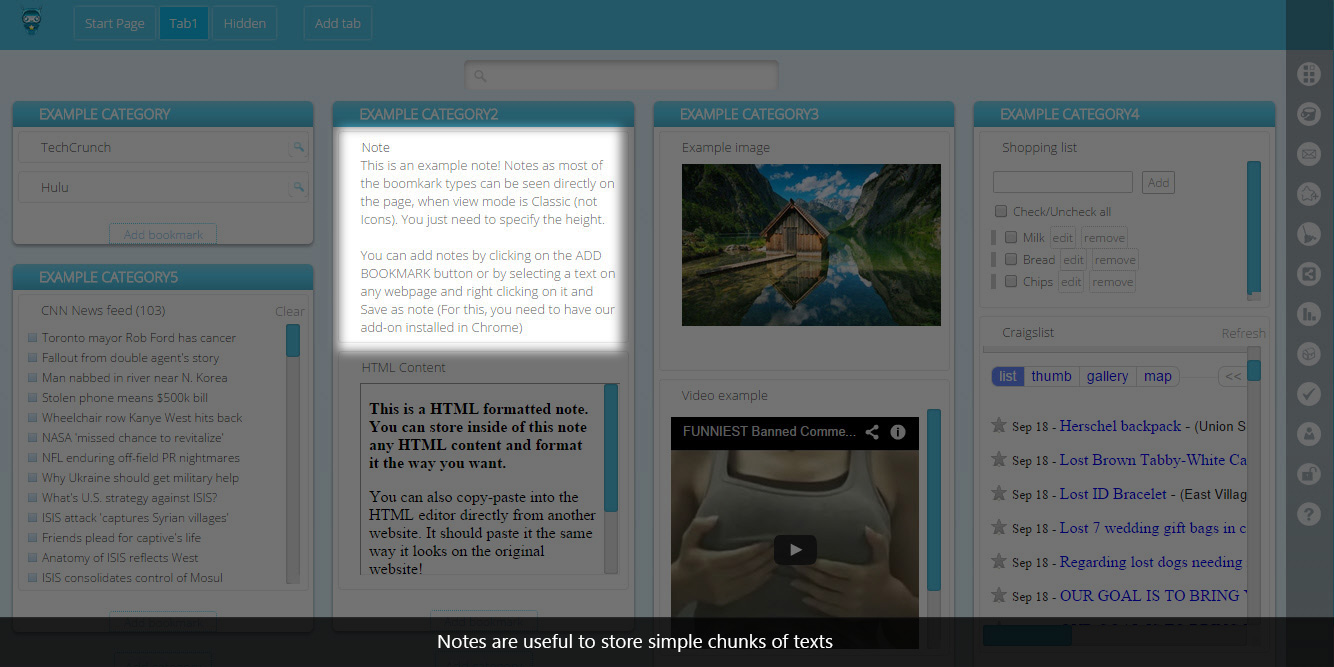Open the bar chart statistics icon
Image resolution: width=1334 pixels, height=667 pixels.
pos(1308,314)
